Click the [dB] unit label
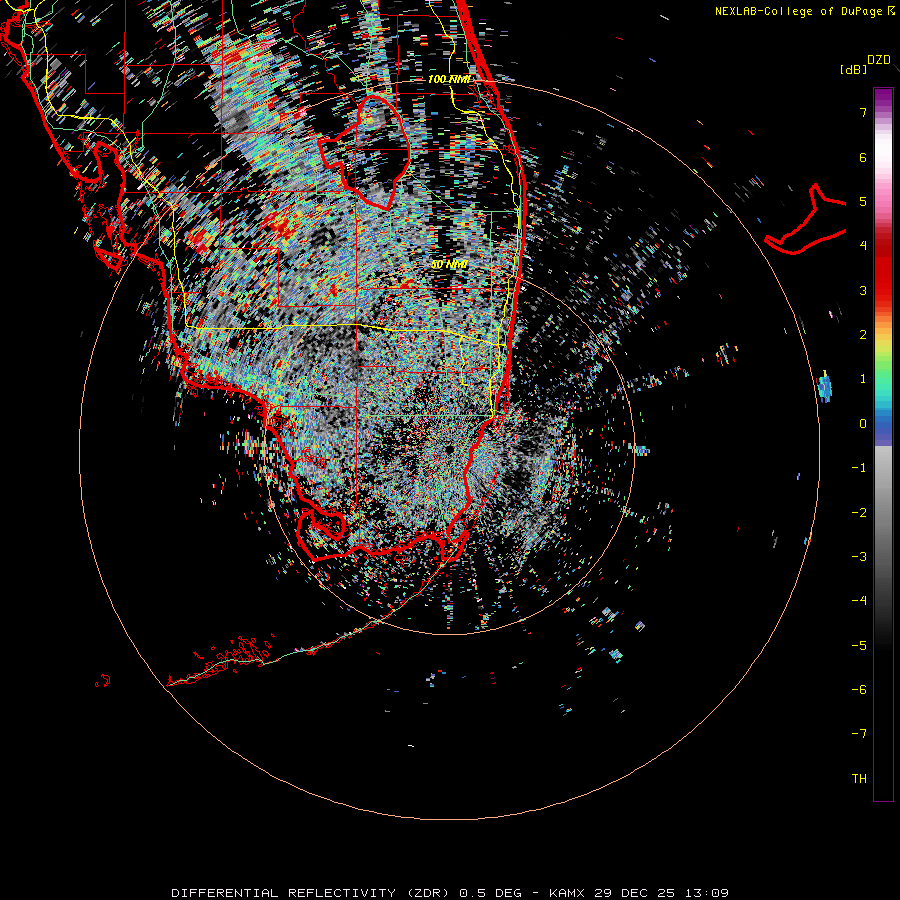900x900 pixels. pyautogui.click(x=853, y=69)
